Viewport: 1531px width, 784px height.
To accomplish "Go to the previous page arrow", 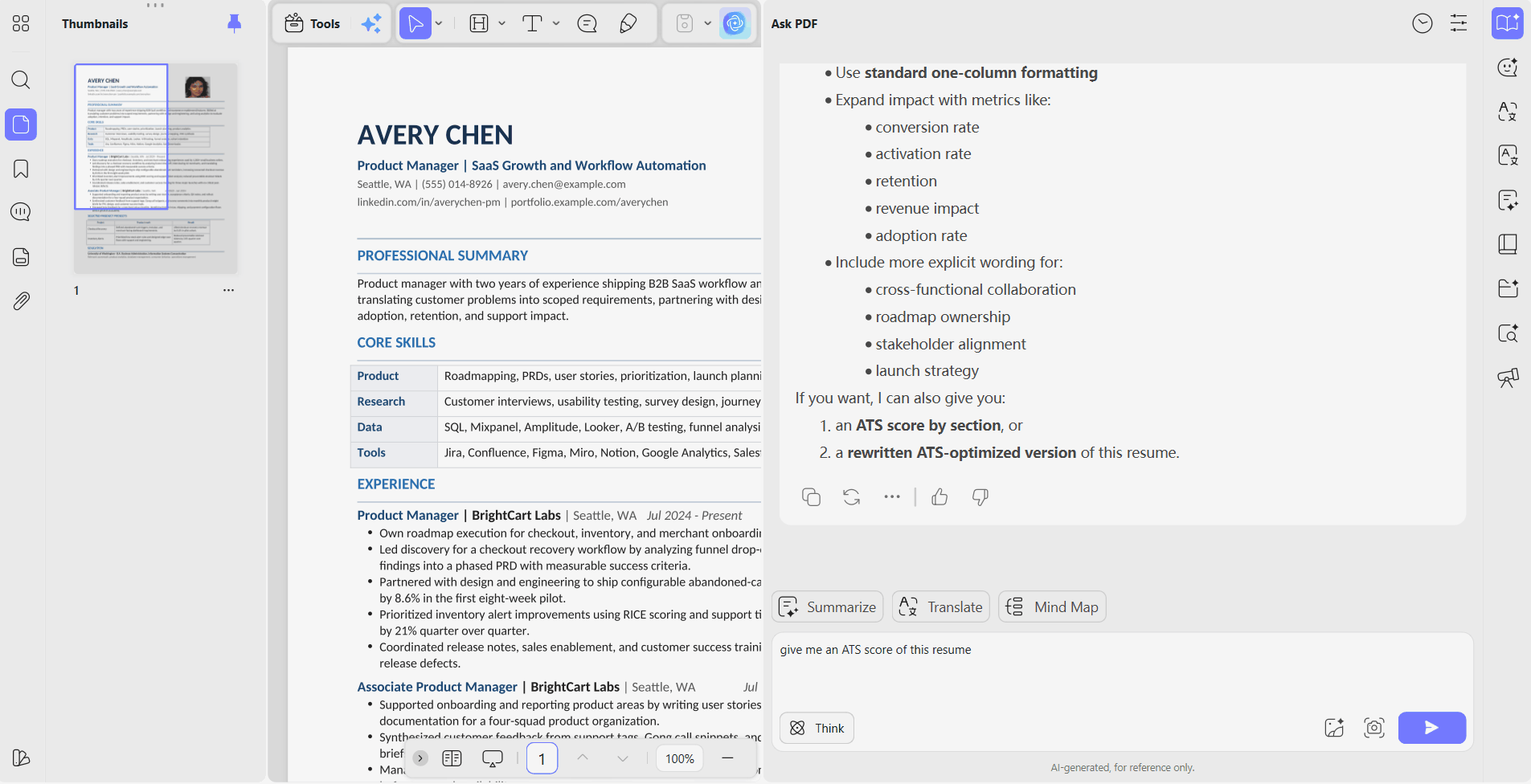I will pos(583,757).
